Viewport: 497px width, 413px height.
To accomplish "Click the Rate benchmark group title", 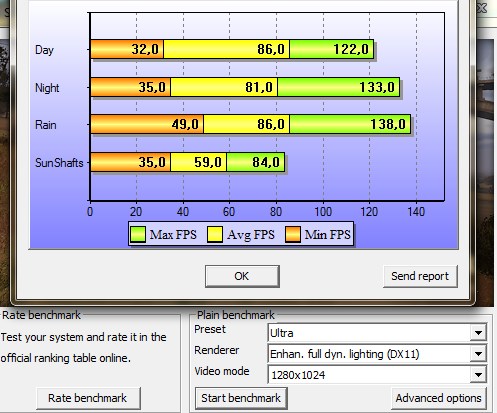I will (41, 315).
